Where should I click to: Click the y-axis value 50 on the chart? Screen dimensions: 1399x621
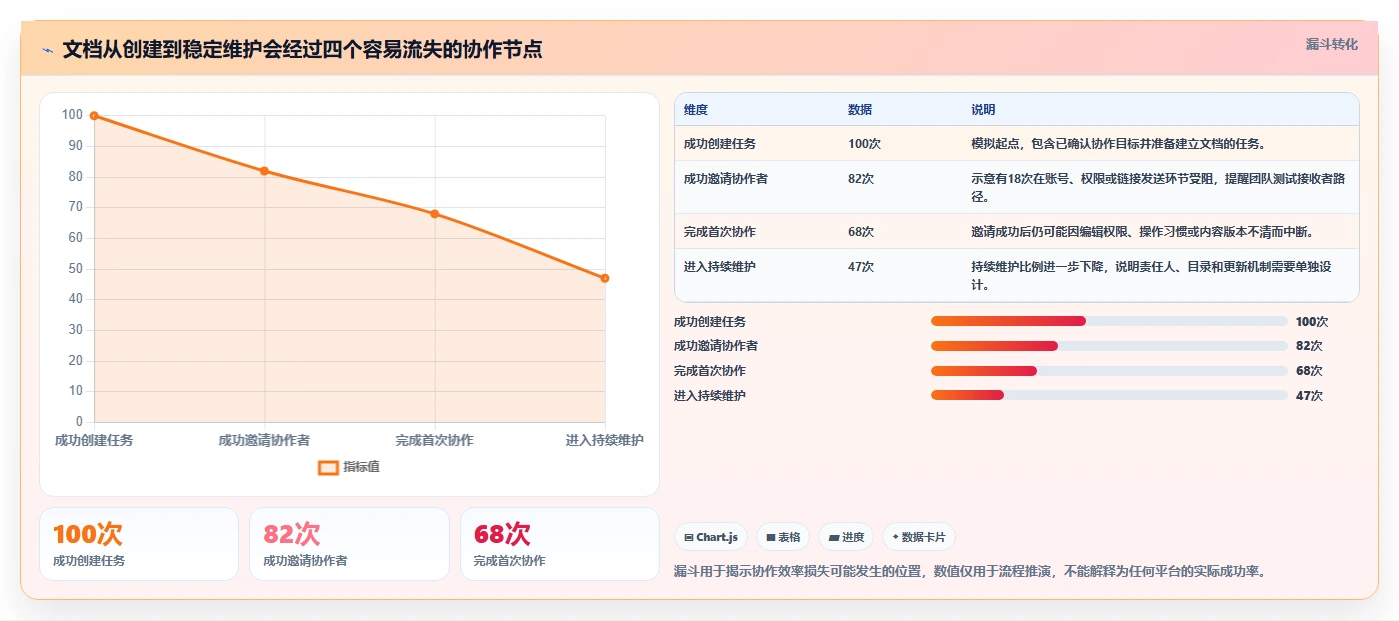click(75, 268)
